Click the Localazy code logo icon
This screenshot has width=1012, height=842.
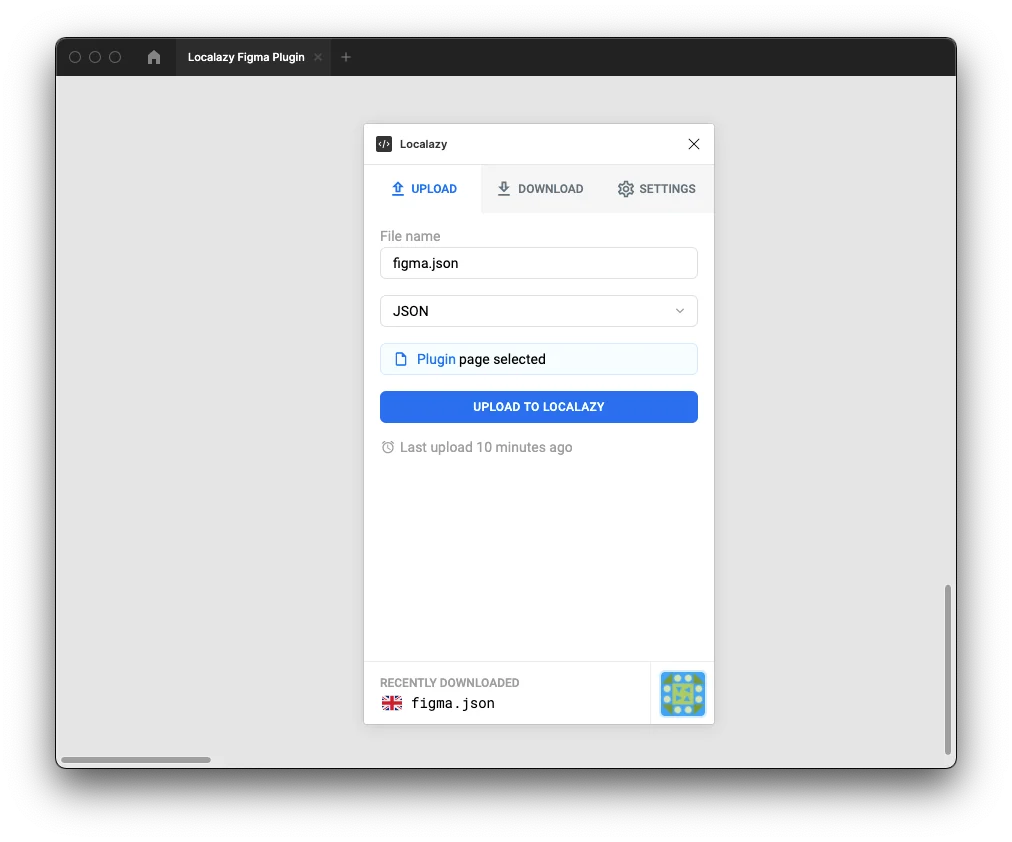click(x=383, y=144)
